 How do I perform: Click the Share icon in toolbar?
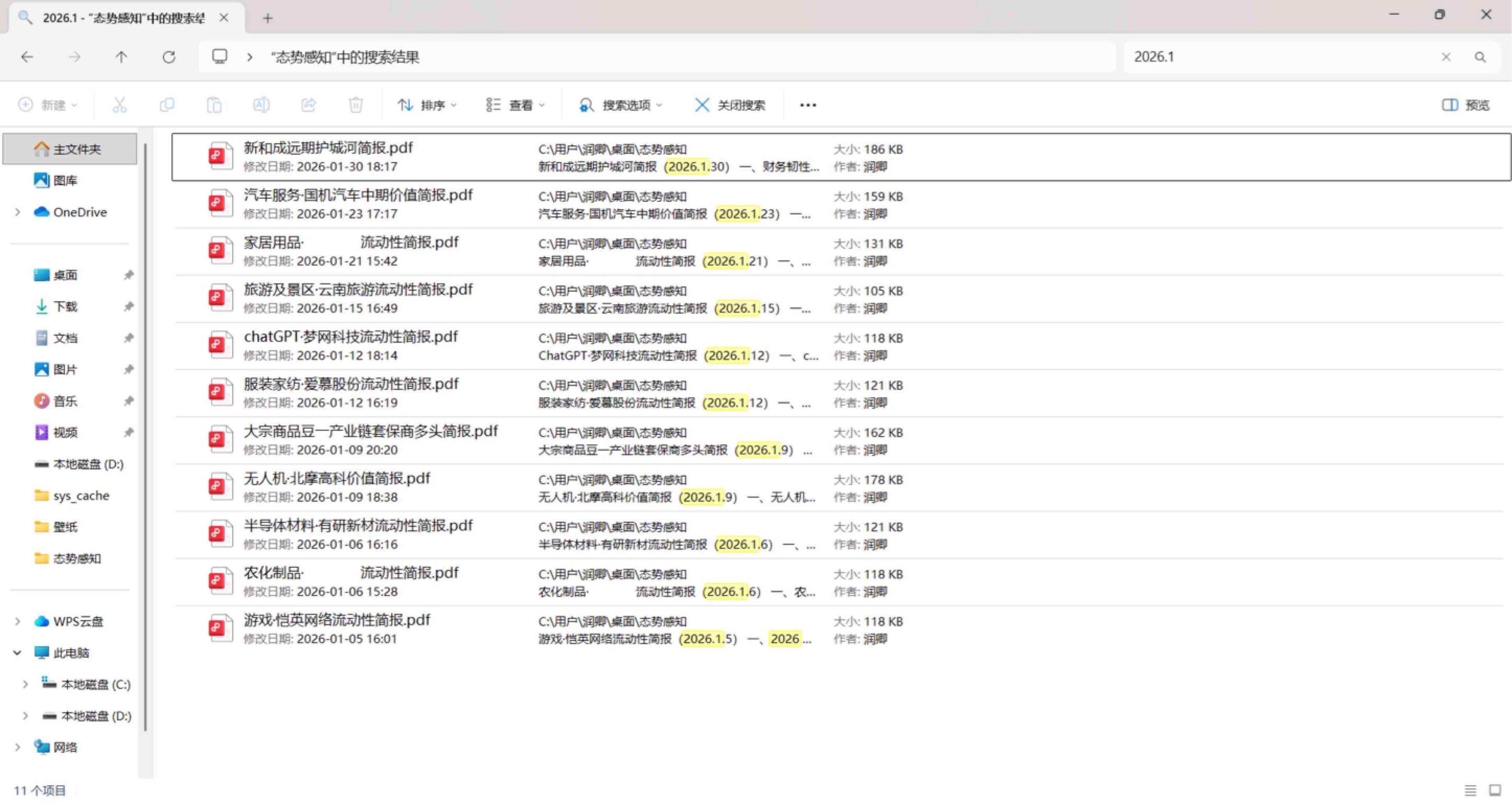[308, 105]
